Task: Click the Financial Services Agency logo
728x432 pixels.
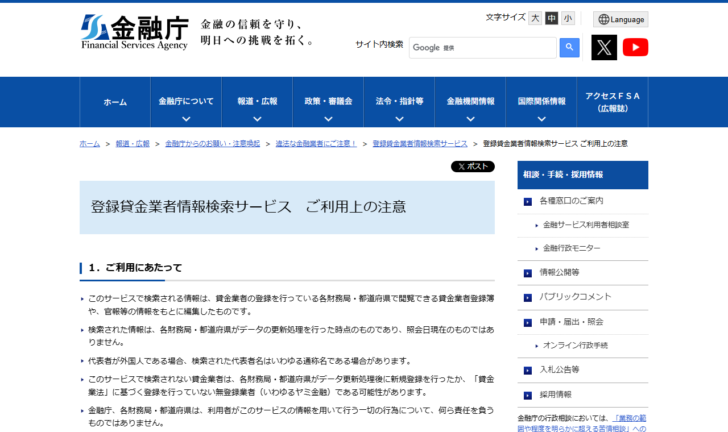Action: [x=135, y=32]
